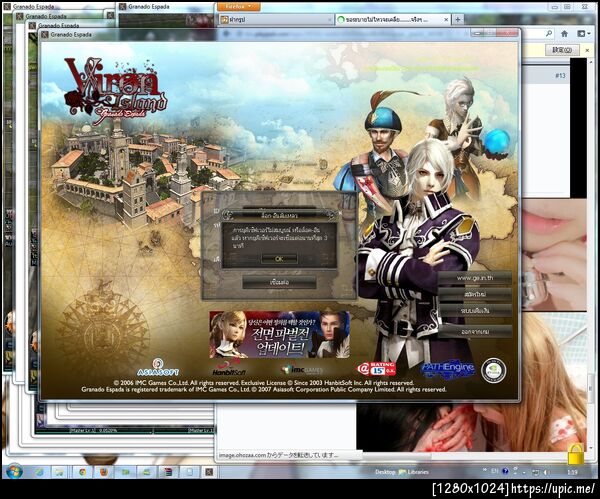The width and height of the screenshot is (600, 499).
Task: Close the second Firefox tab
Action: pyautogui.click(x=446, y=20)
